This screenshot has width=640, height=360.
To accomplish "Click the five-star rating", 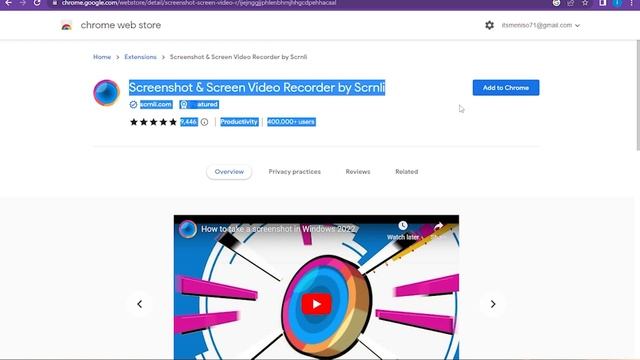I will pos(153,122).
